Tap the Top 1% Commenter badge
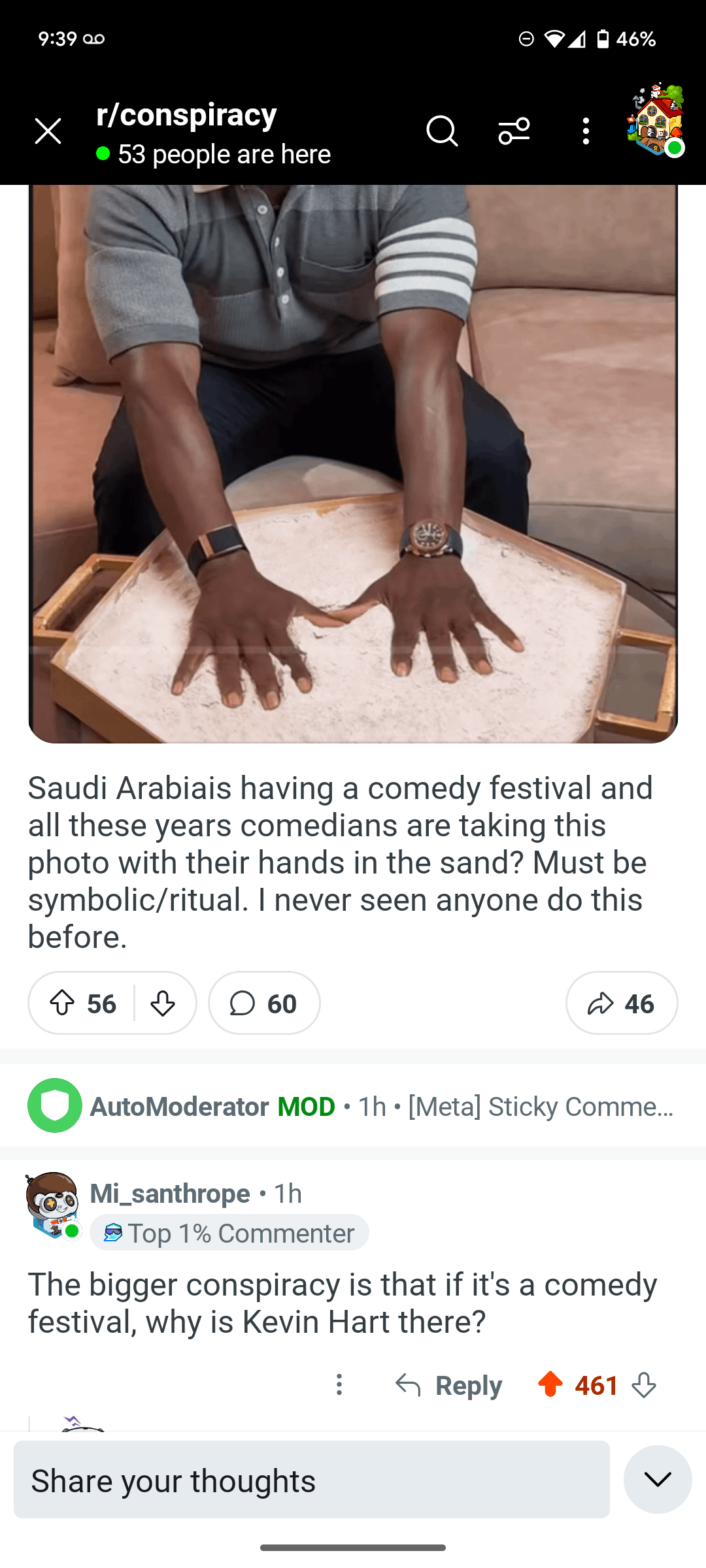 (229, 1233)
